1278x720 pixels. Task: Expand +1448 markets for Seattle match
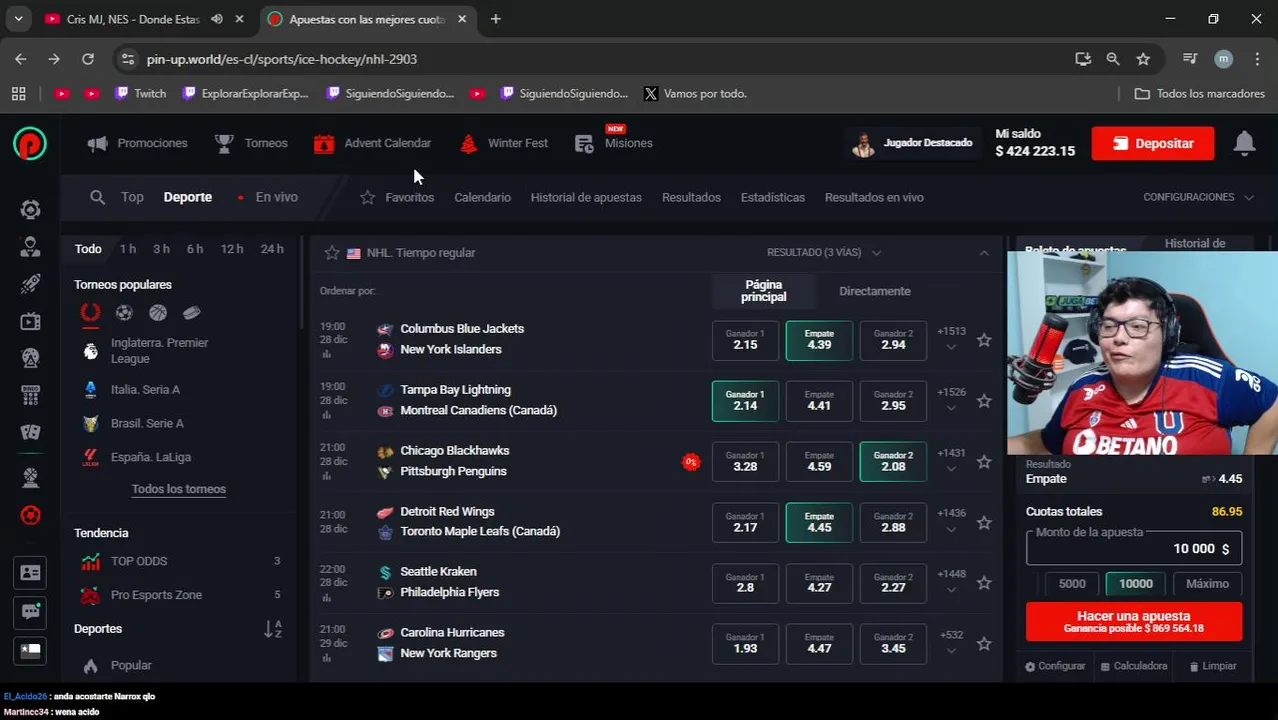pos(951,582)
